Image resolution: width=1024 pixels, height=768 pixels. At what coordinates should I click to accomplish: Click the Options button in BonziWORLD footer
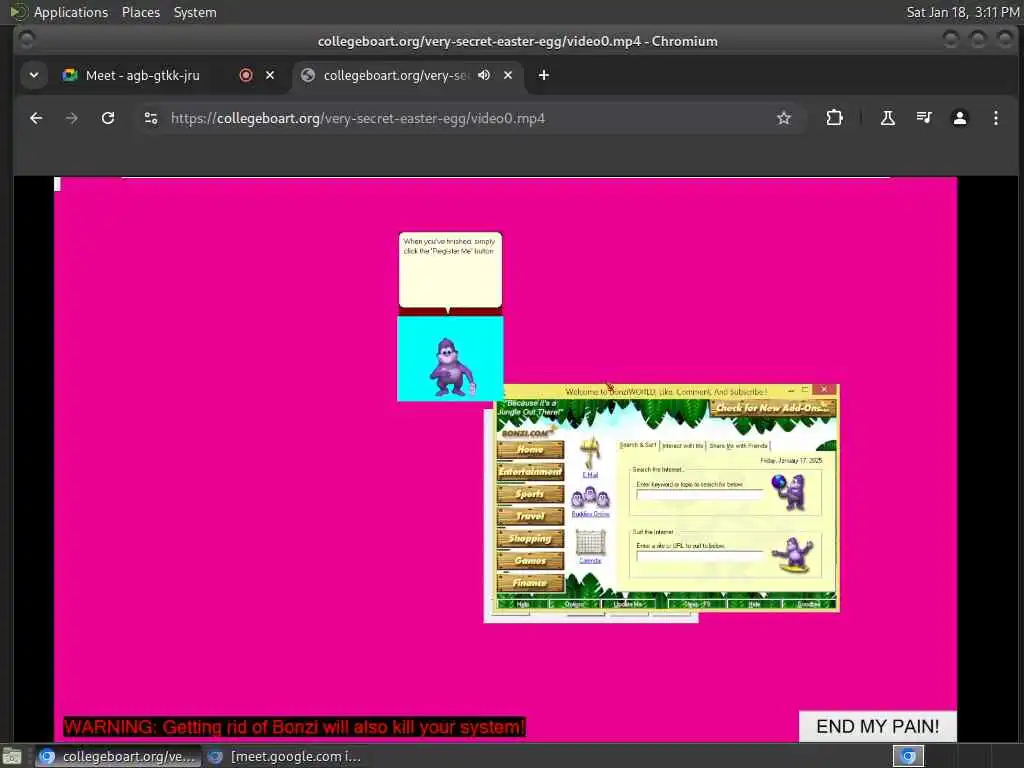click(x=574, y=604)
